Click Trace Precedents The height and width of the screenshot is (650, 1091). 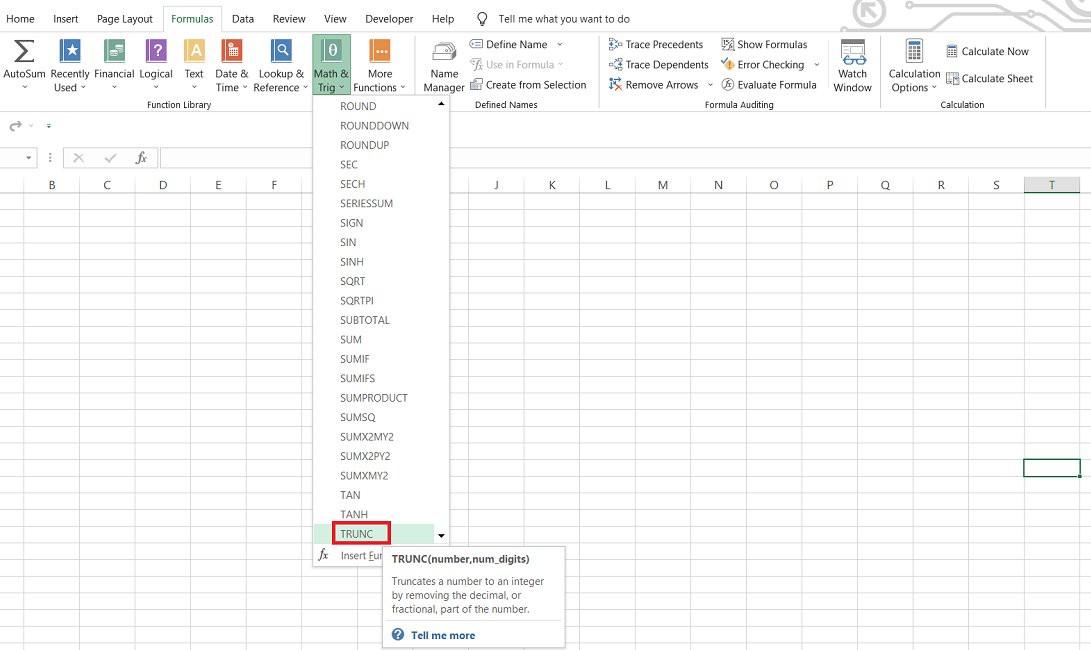pyautogui.click(x=656, y=44)
